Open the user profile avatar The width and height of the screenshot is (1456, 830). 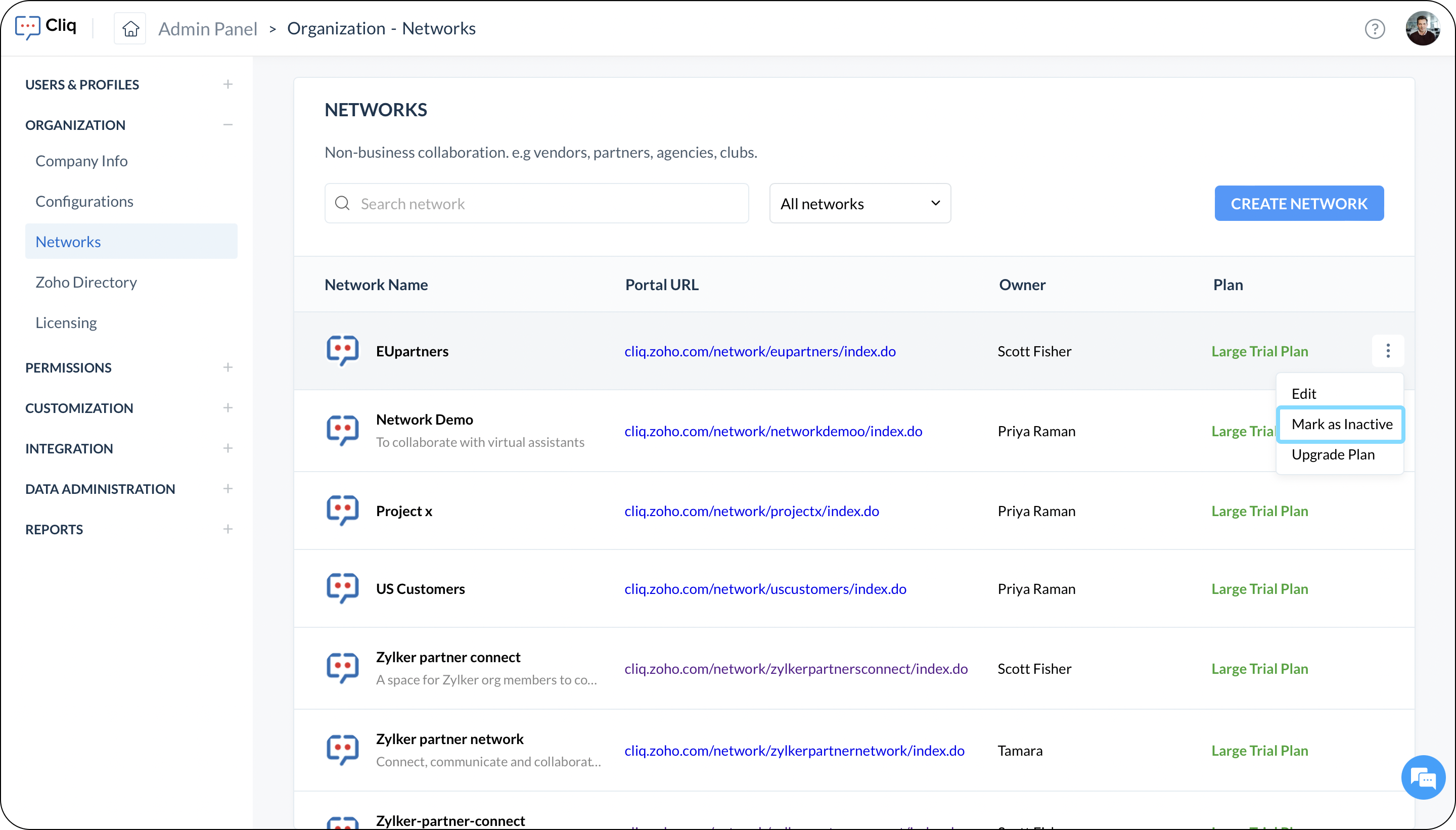1422,28
